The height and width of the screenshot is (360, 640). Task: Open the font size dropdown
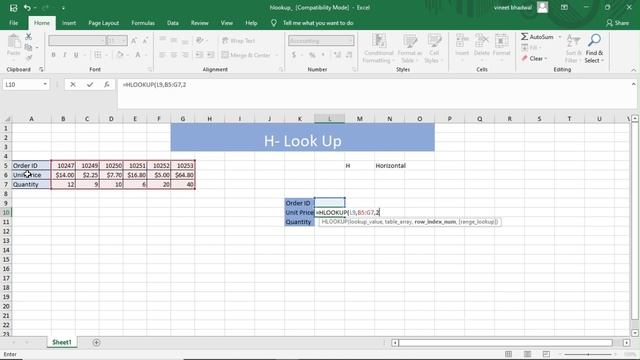[x=124, y=41]
